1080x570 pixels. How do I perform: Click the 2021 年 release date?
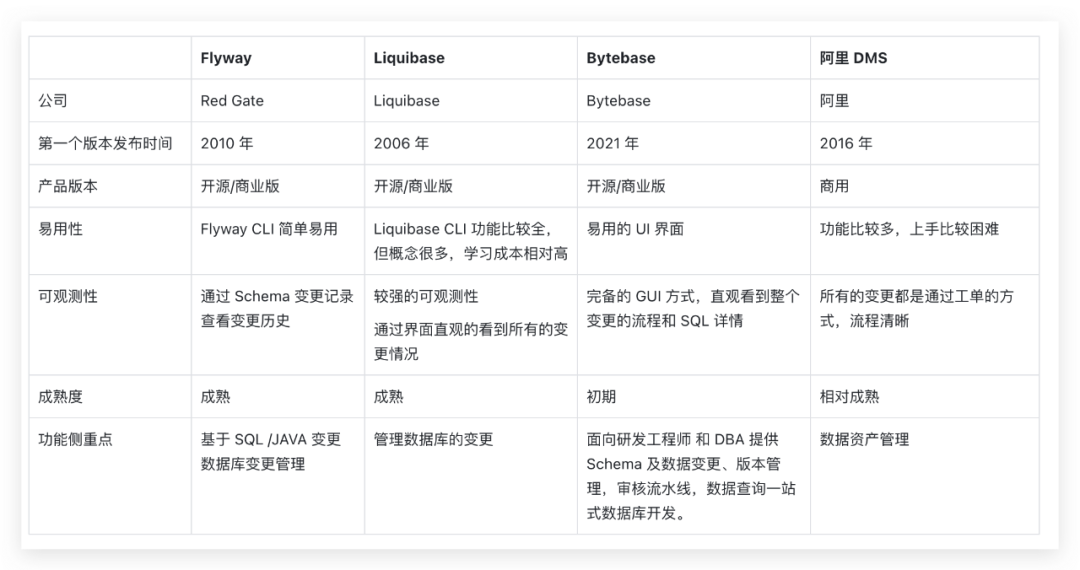612,143
